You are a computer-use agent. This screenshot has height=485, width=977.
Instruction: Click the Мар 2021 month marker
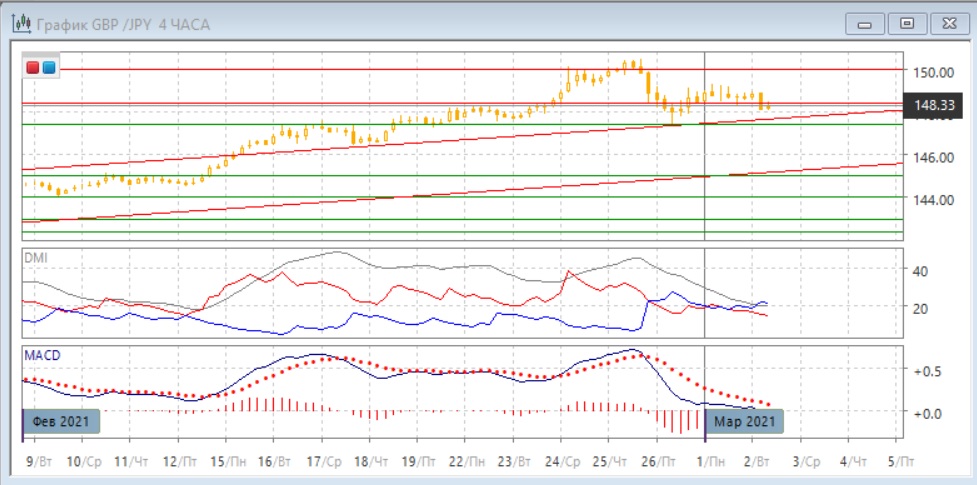click(x=745, y=422)
